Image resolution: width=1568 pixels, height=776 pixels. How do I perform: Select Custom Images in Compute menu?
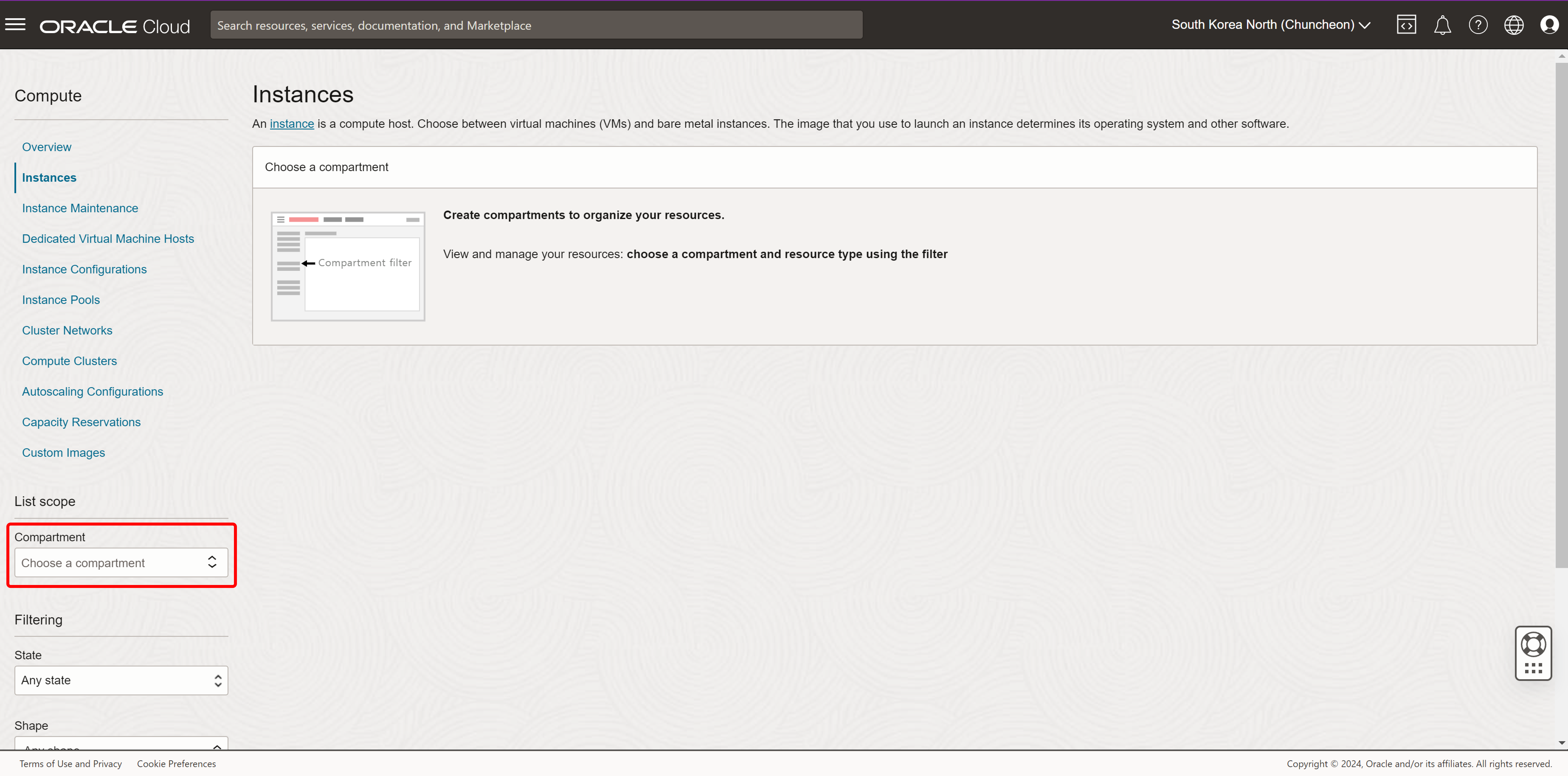63,452
